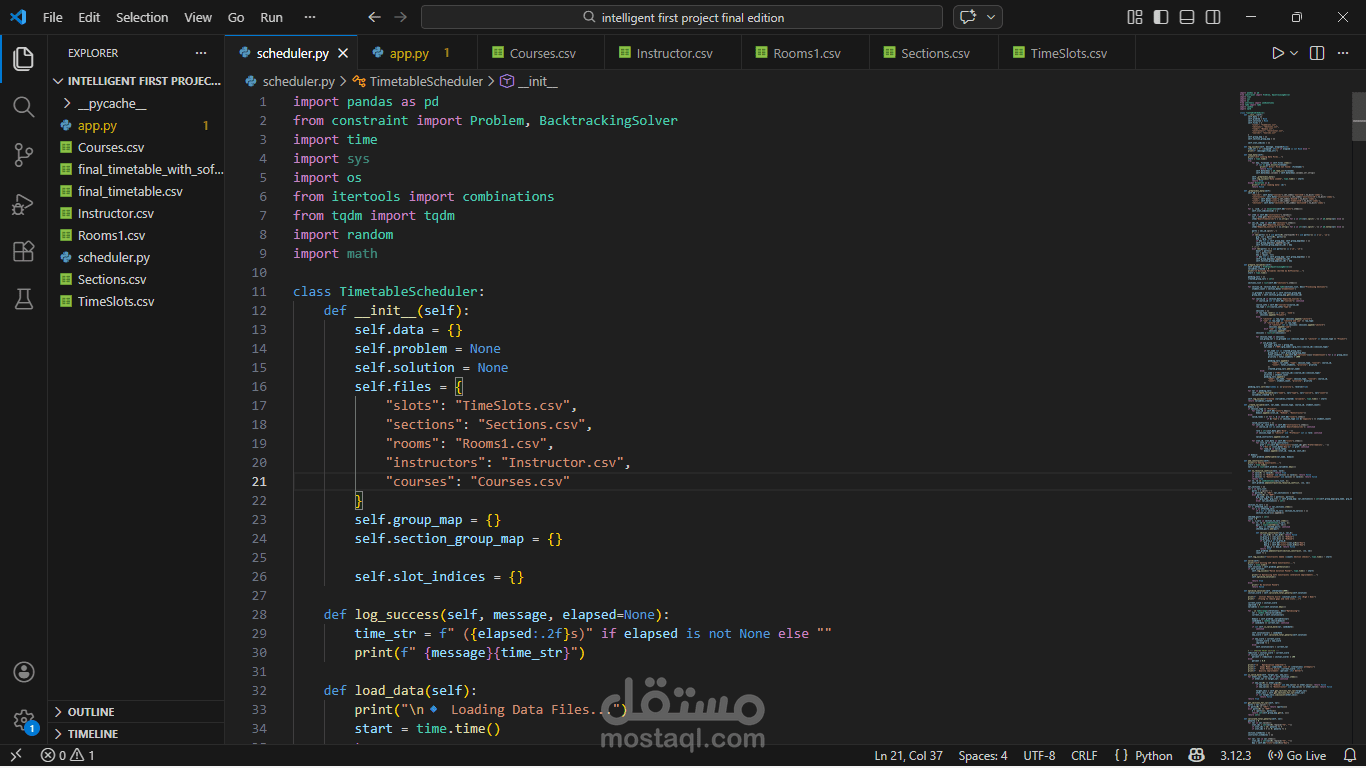
Task: Click the VS Code logo icon
Action: [18, 17]
